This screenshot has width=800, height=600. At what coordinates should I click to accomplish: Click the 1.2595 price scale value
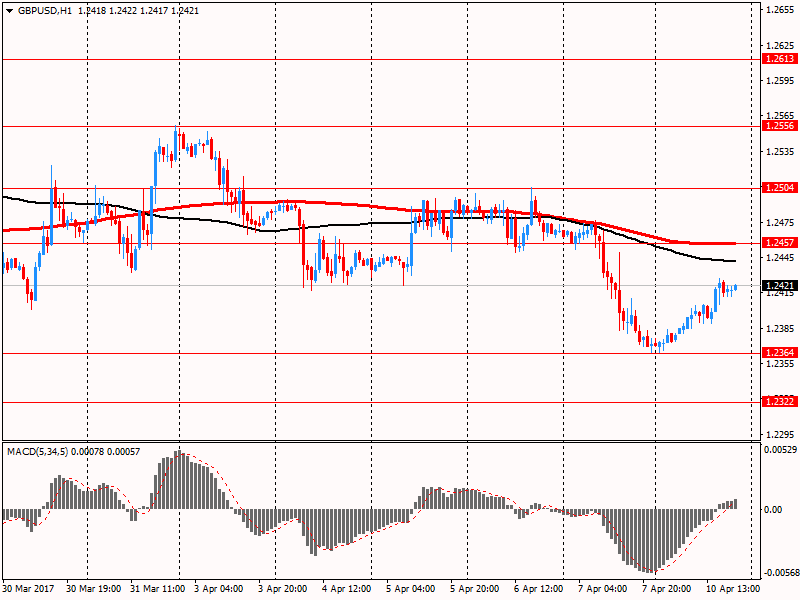781,81
